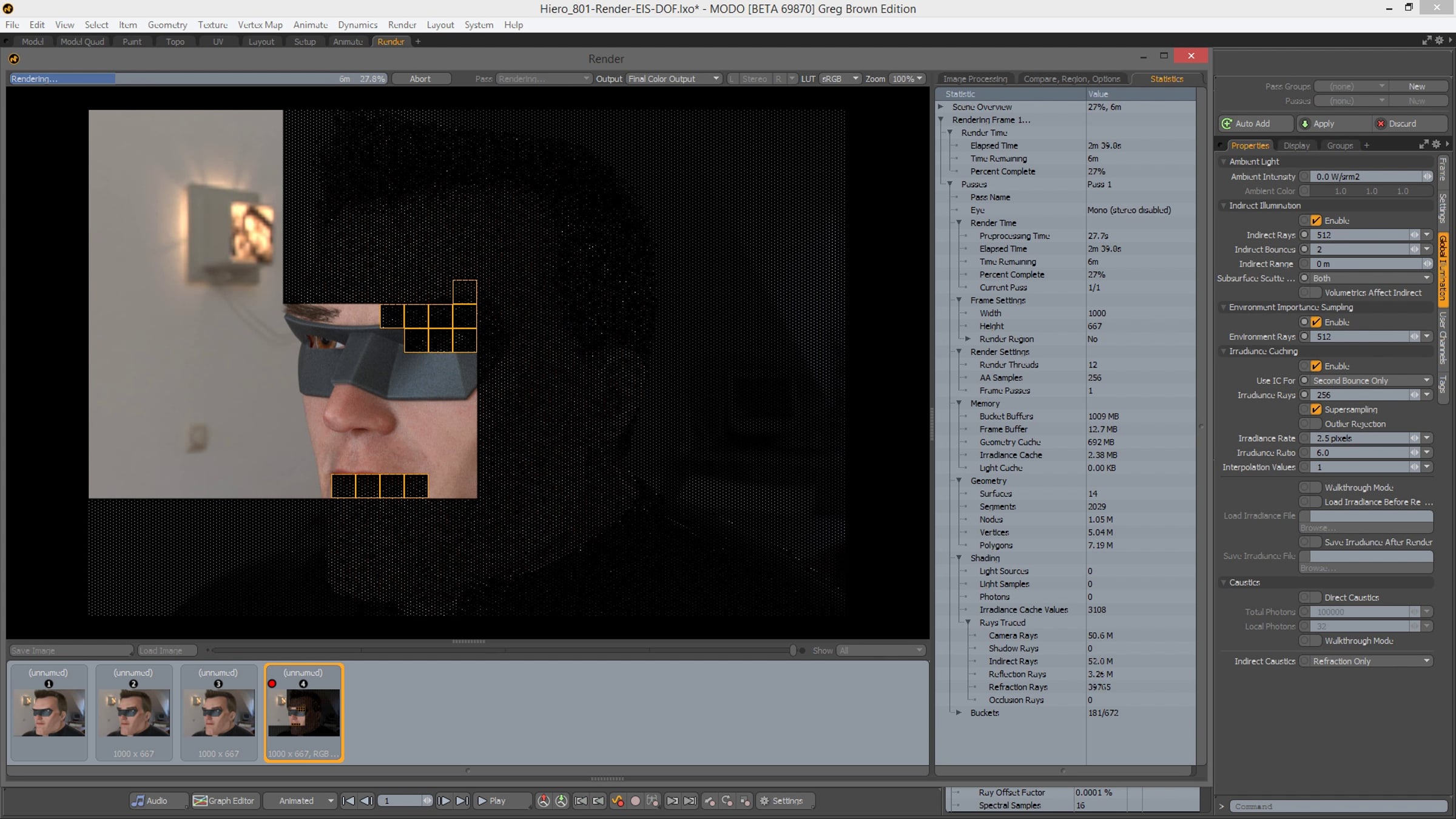
Task: Open the Animated dropdown in timeline bar
Action: pos(300,801)
